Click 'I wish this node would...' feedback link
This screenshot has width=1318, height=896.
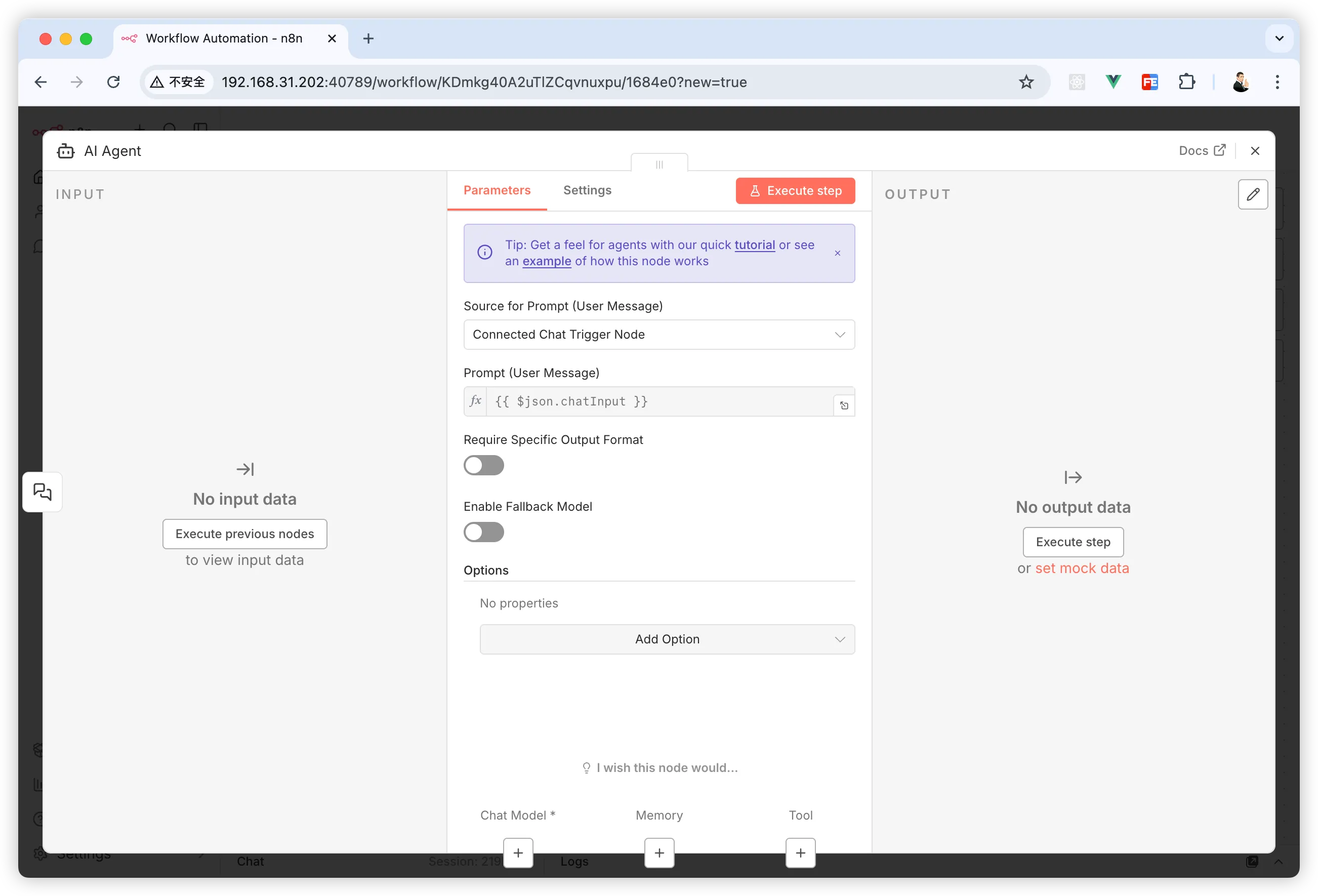659,768
